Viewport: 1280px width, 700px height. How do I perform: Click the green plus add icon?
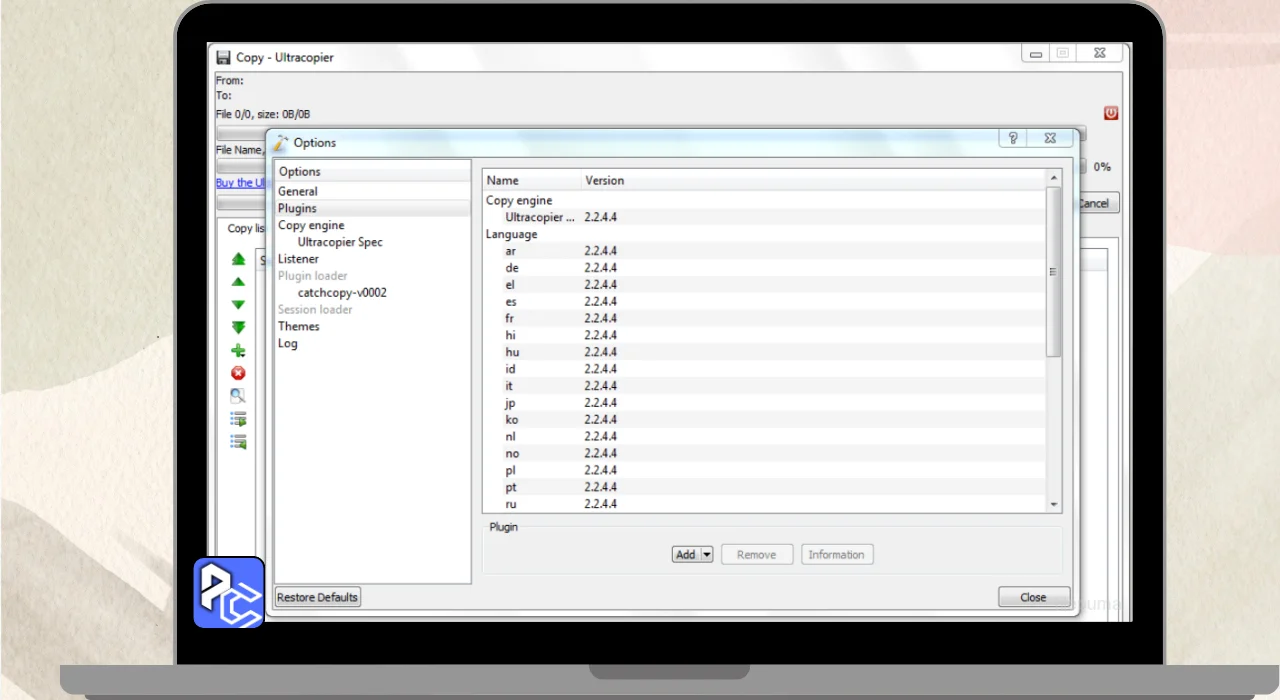(x=238, y=351)
